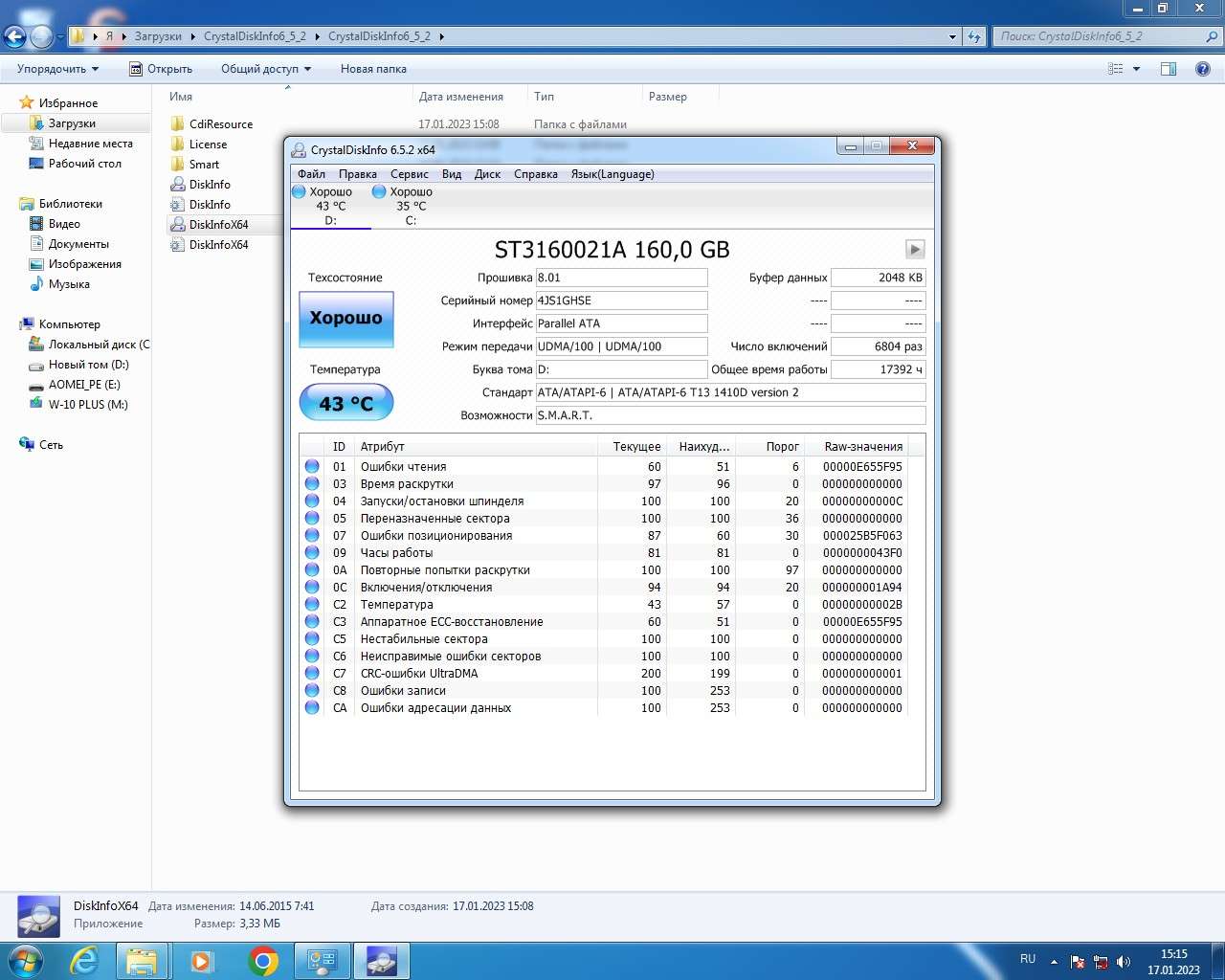1225x980 pixels.
Task: Show hidden tray icons arrow
Action: (1054, 962)
